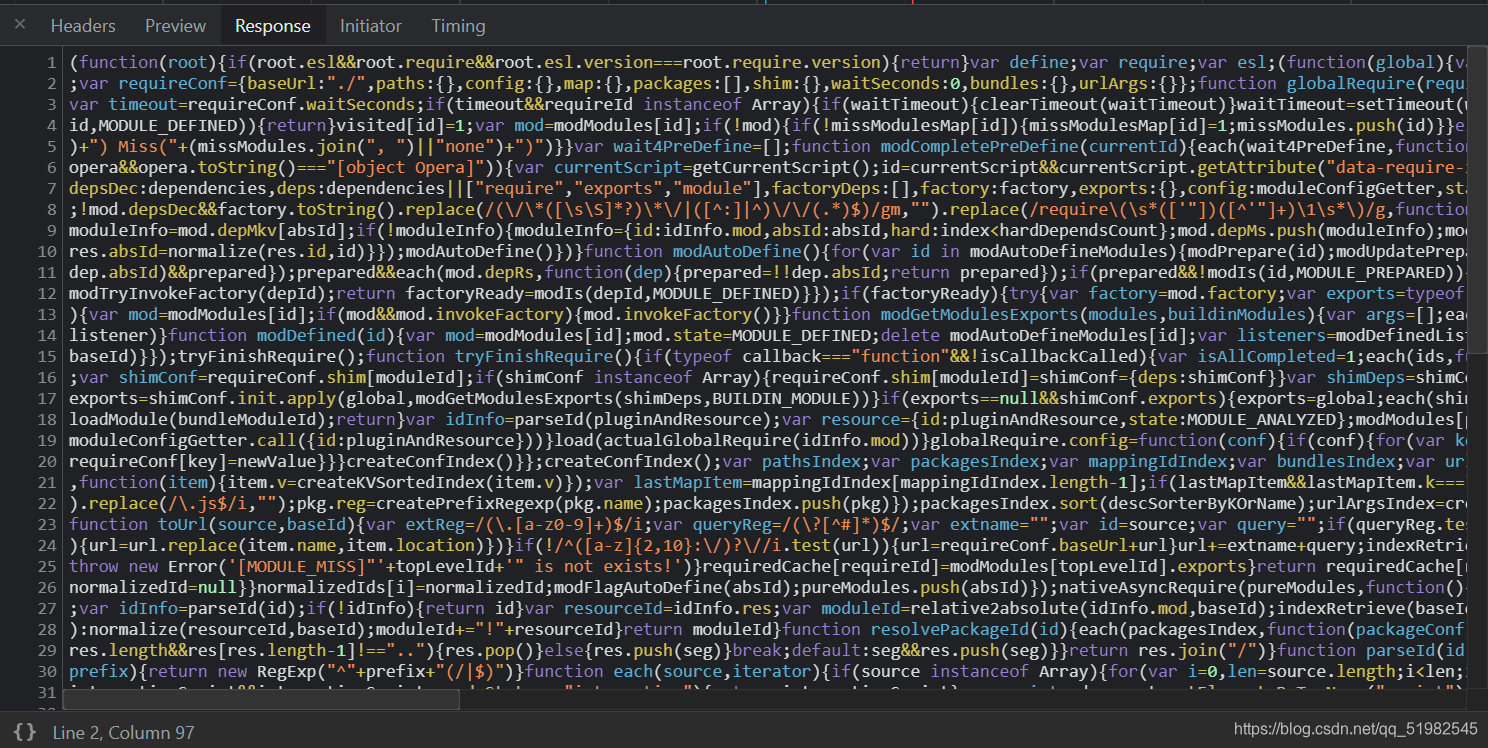Click line number 28 in the gutter

click(x=46, y=629)
